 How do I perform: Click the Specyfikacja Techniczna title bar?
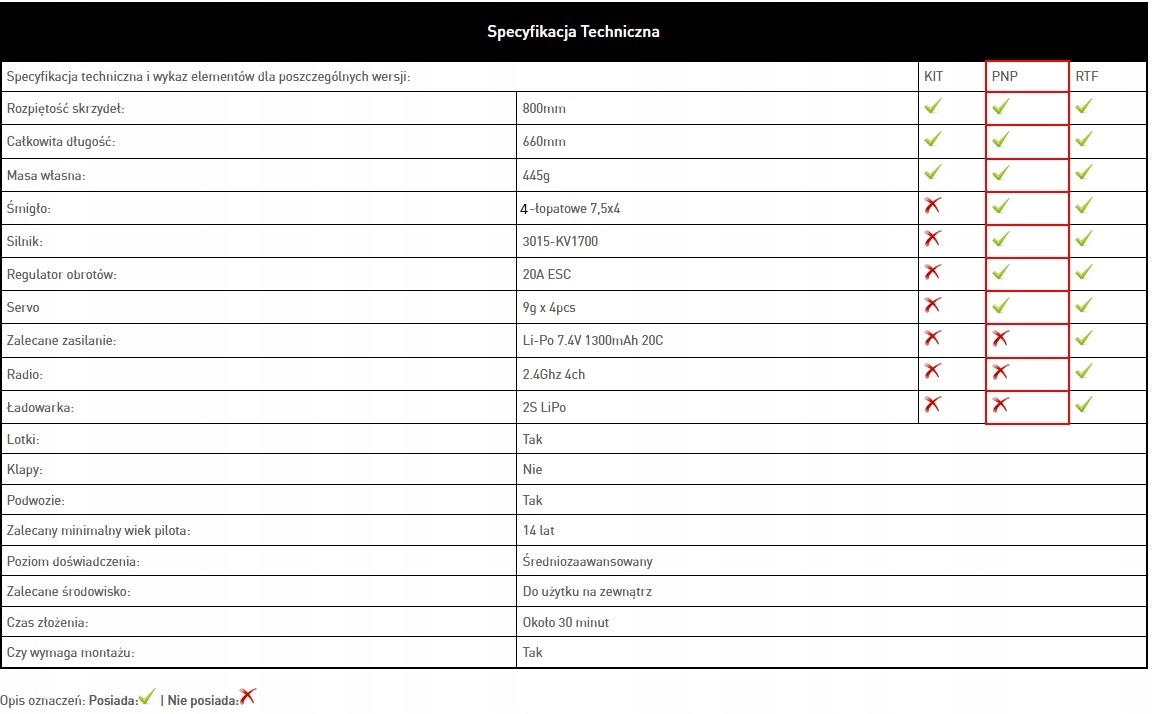pyautogui.click(x=573, y=32)
